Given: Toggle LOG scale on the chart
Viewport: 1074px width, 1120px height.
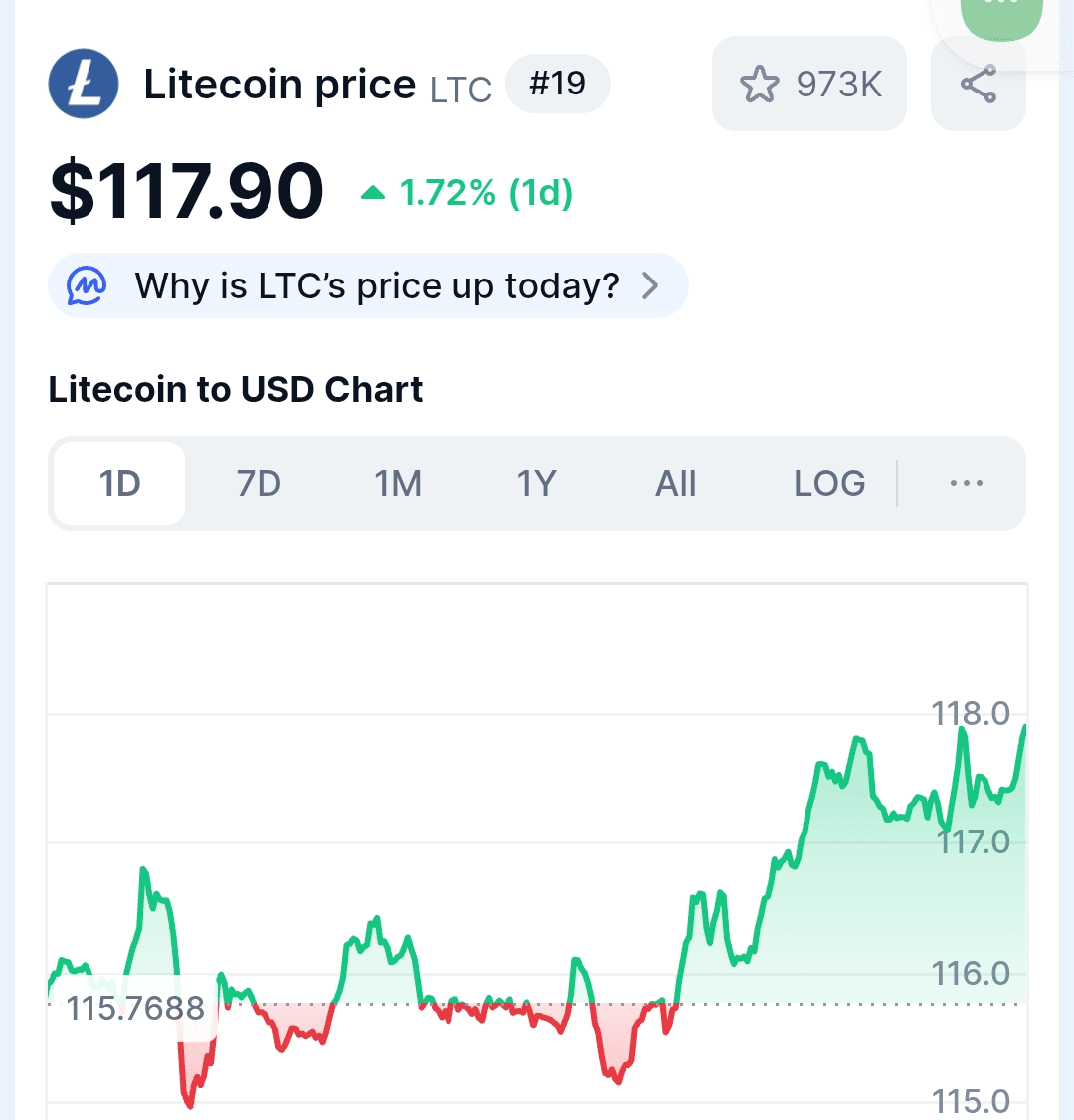Looking at the screenshot, I should (x=829, y=483).
